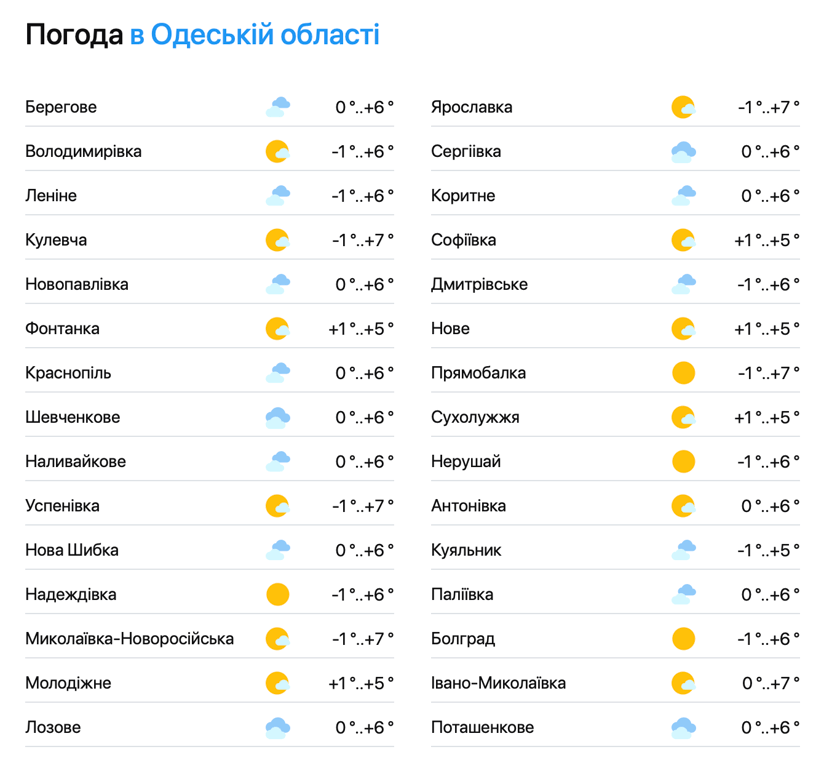Open the Лозове city forecast

(53, 727)
